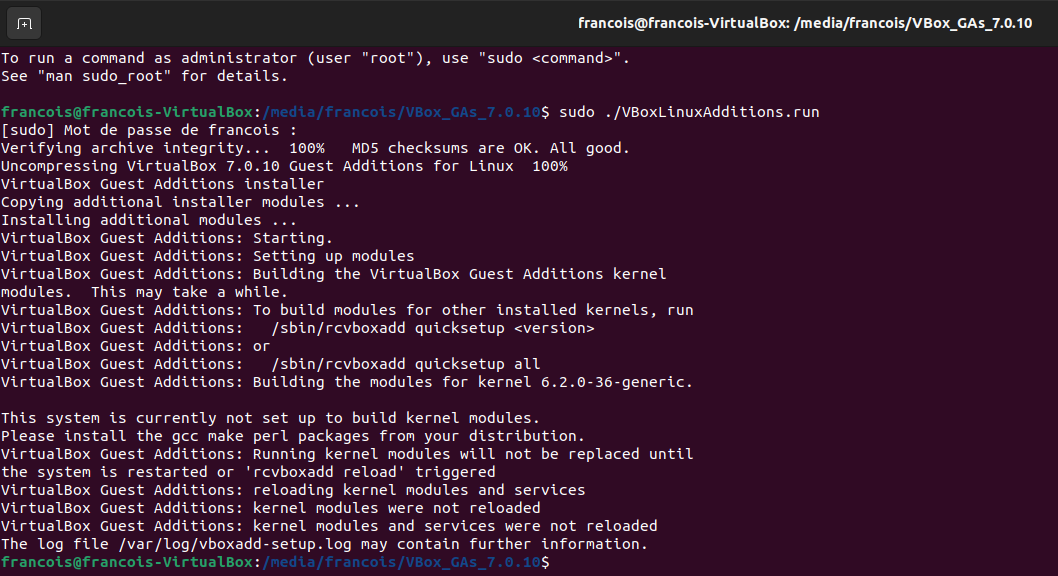Click "This system is currently not set up" line
This screenshot has width=1058, height=576.
(270, 418)
